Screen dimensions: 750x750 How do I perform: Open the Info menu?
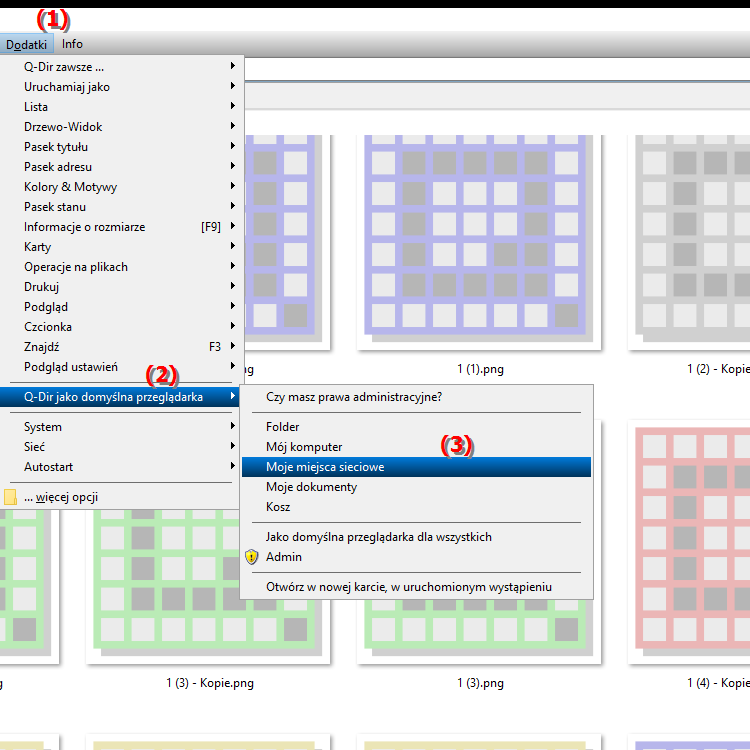(x=72, y=44)
